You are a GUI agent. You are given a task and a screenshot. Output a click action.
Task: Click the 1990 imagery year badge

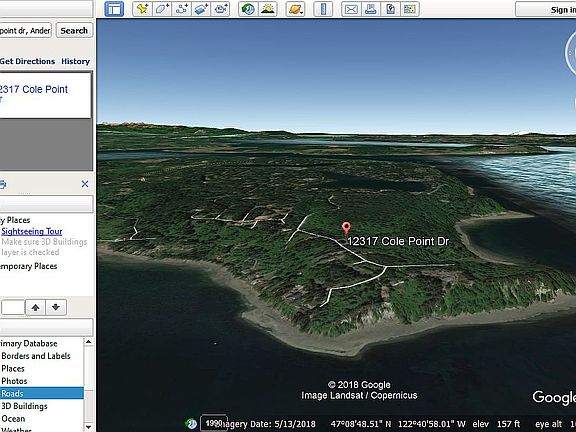click(x=214, y=423)
